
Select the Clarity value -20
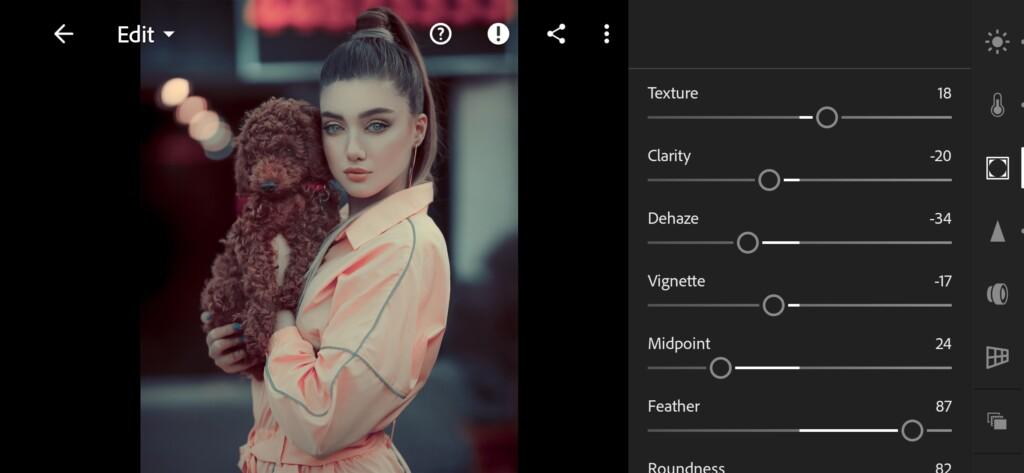(x=941, y=156)
